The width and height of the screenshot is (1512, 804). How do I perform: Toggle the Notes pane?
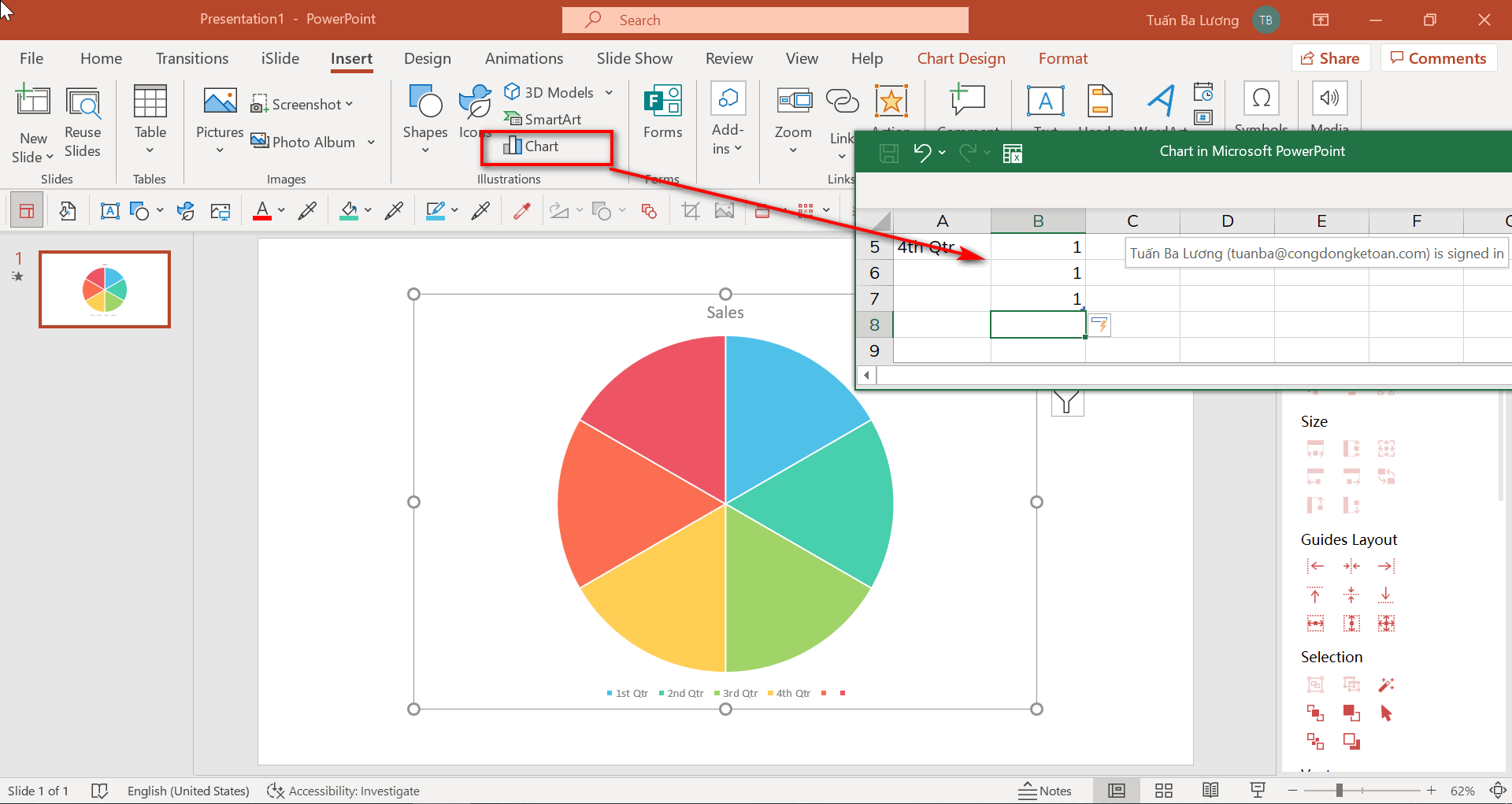coord(1044,791)
